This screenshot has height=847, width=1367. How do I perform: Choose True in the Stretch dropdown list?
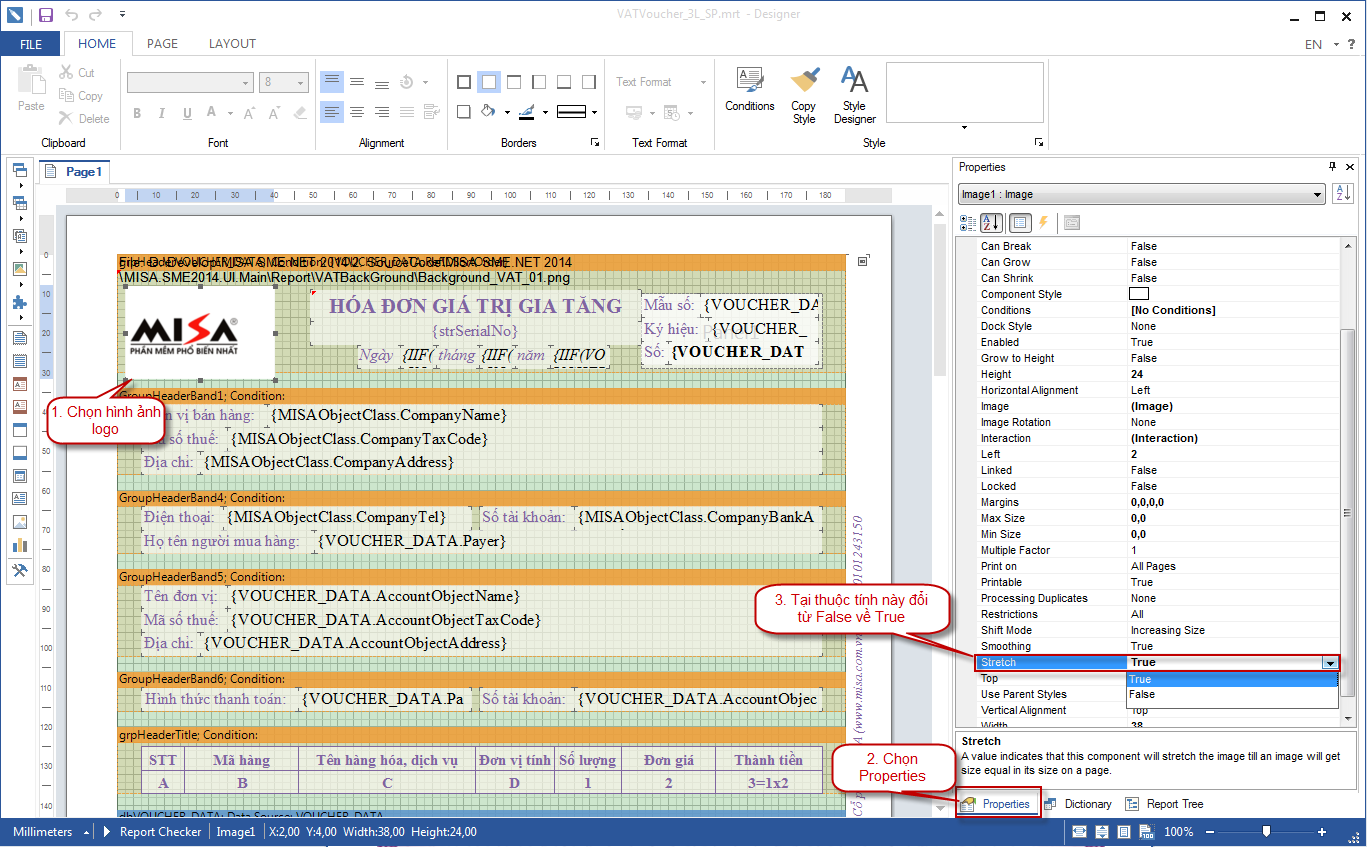click(1232, 679)
